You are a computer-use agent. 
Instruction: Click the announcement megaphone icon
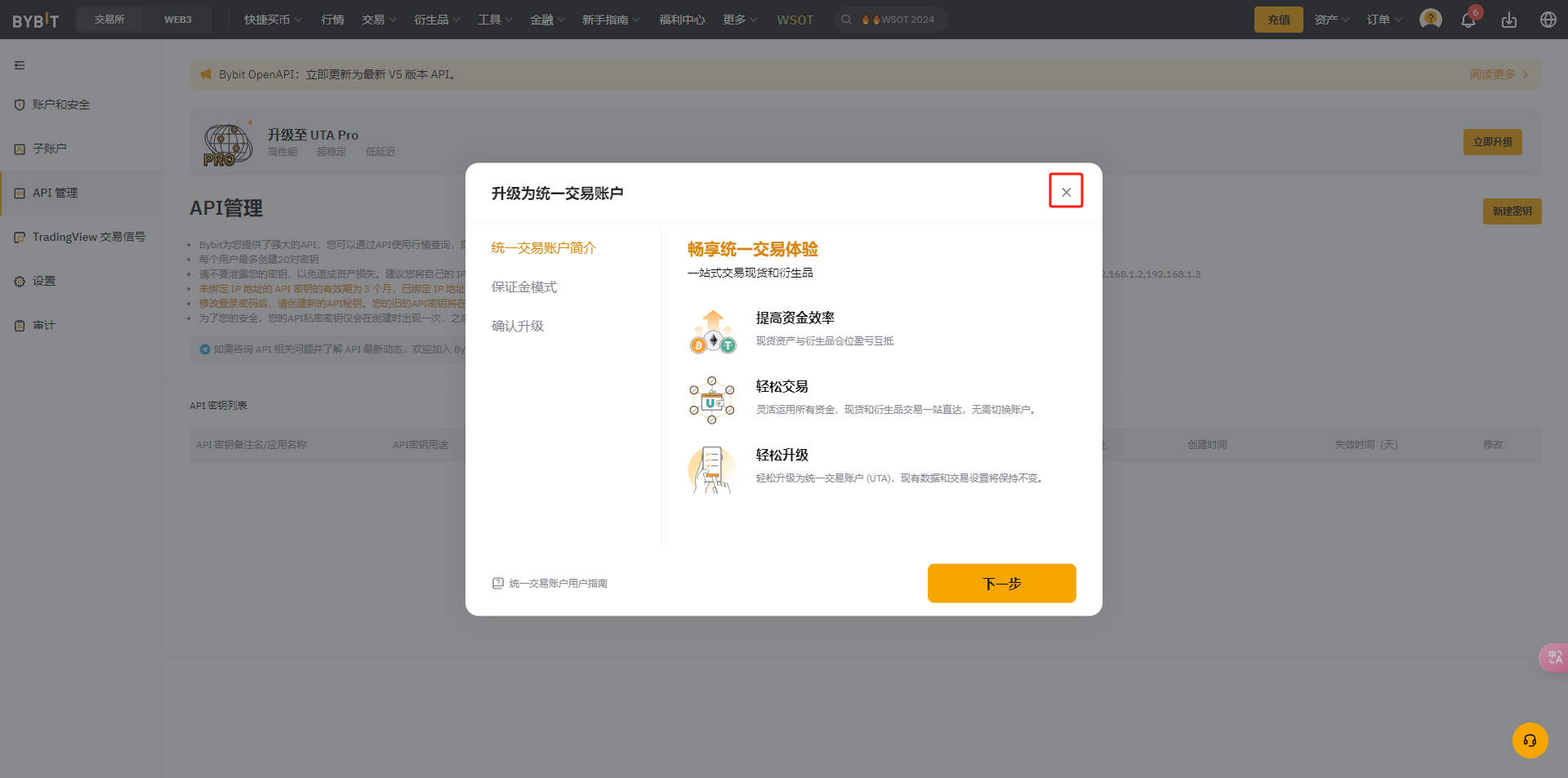pos(206,74)
